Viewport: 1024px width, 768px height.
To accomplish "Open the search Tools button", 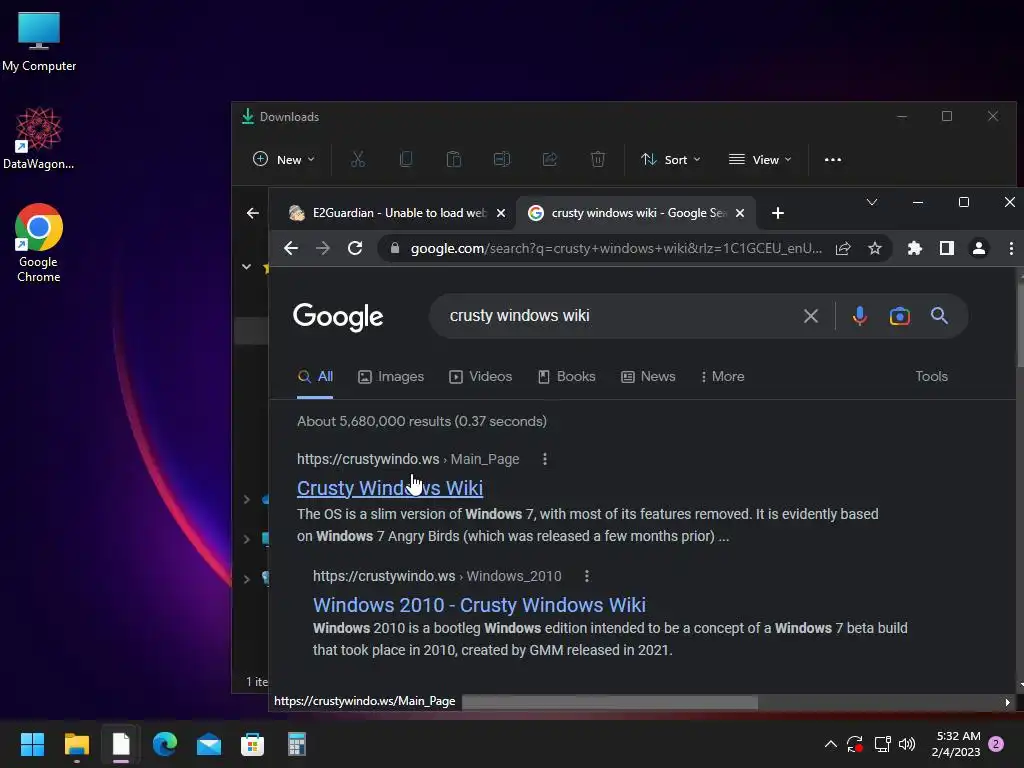I will pyautogui.click(x=931, y=376).
